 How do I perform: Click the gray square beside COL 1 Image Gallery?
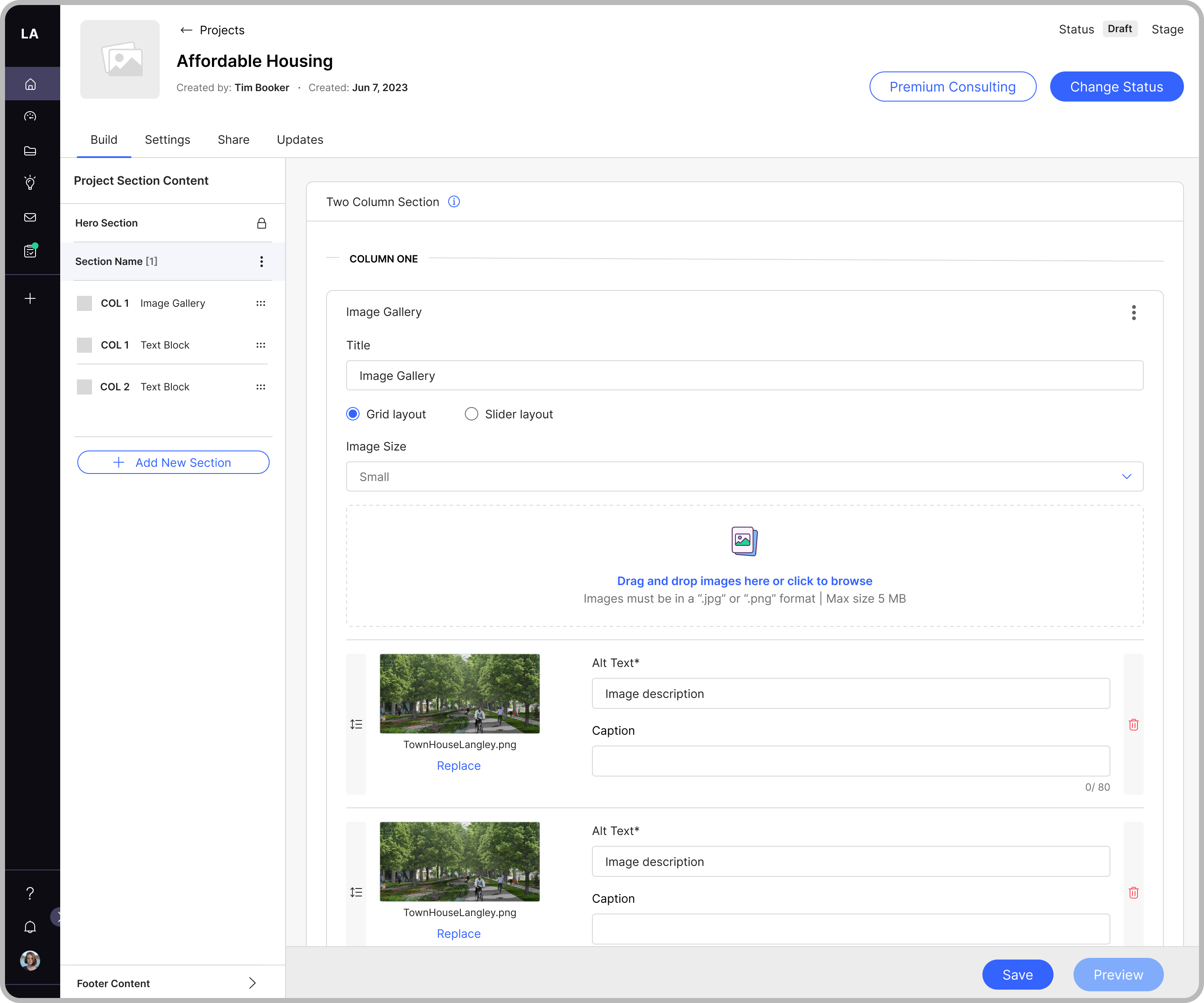[x=84, y=303]
